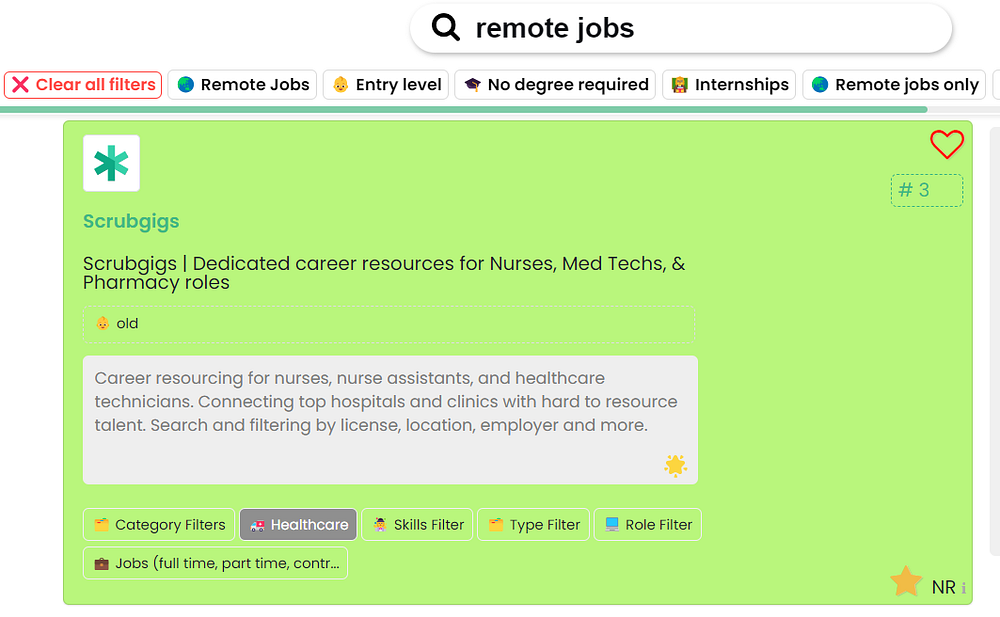Click the red X clear icon
The height and width of the screenshot is (617, 1000).
tap(20, 85)
